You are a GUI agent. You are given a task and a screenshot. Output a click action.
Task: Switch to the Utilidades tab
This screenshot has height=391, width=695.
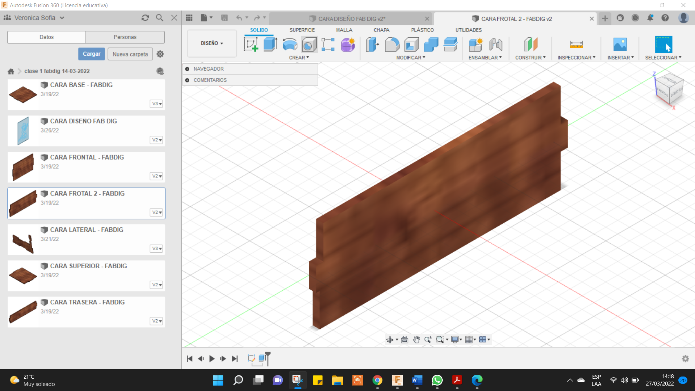[469, 30]
